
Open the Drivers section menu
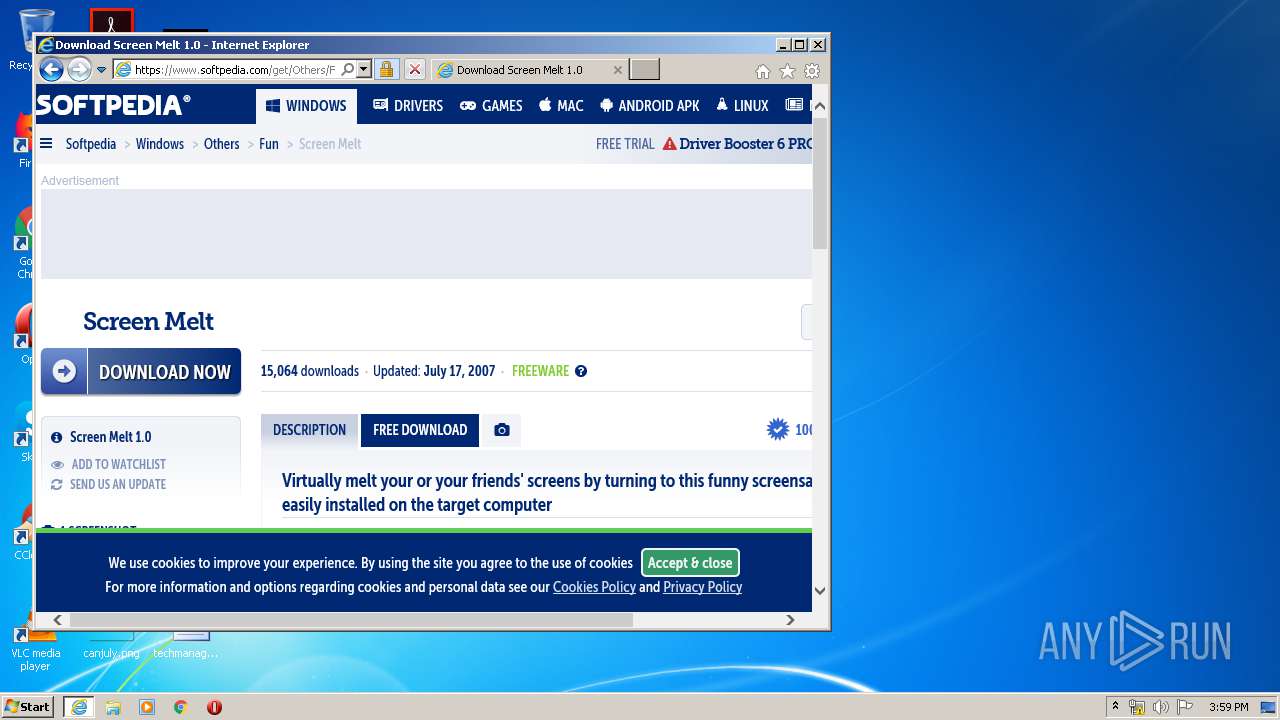(x=408, y=106)
